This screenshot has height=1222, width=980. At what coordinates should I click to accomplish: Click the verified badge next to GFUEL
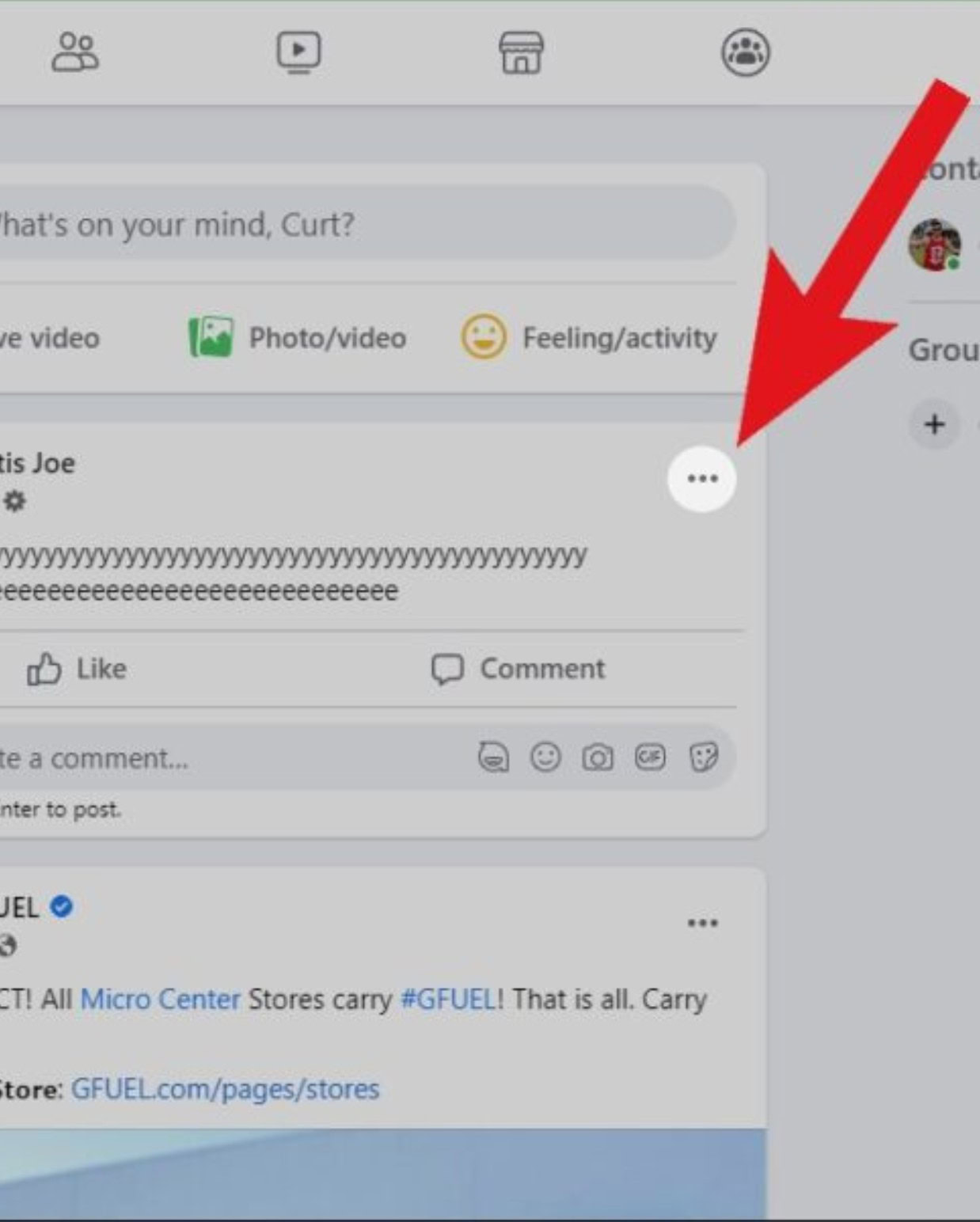pyautogui.click(x=62, y=908)
